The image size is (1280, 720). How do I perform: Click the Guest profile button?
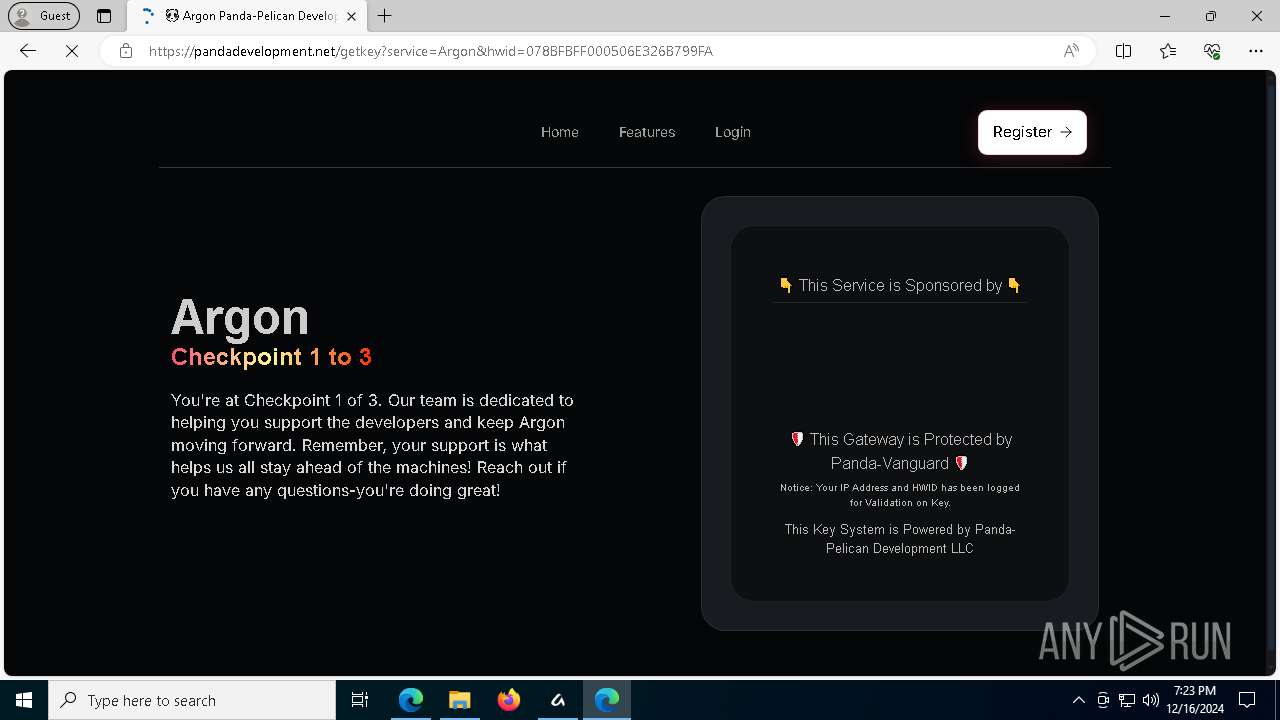(x=43, y=16)
